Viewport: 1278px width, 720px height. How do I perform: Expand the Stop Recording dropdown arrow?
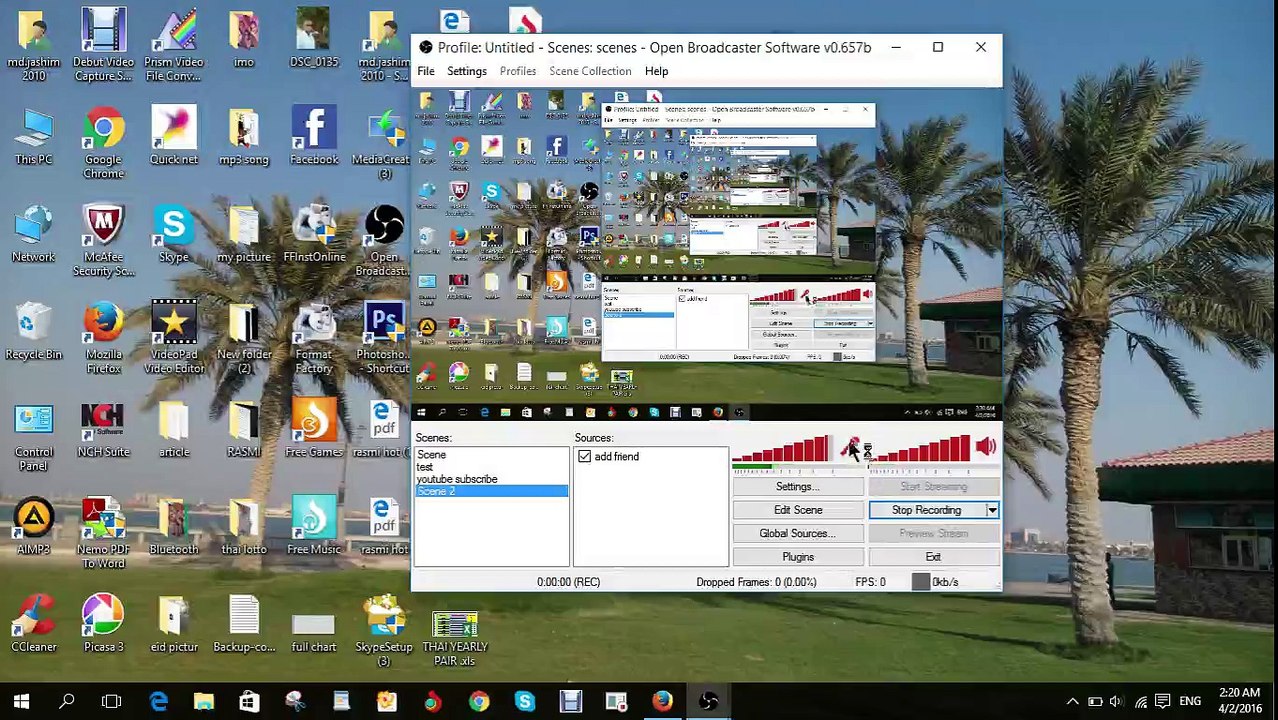[x=992, y=510]
